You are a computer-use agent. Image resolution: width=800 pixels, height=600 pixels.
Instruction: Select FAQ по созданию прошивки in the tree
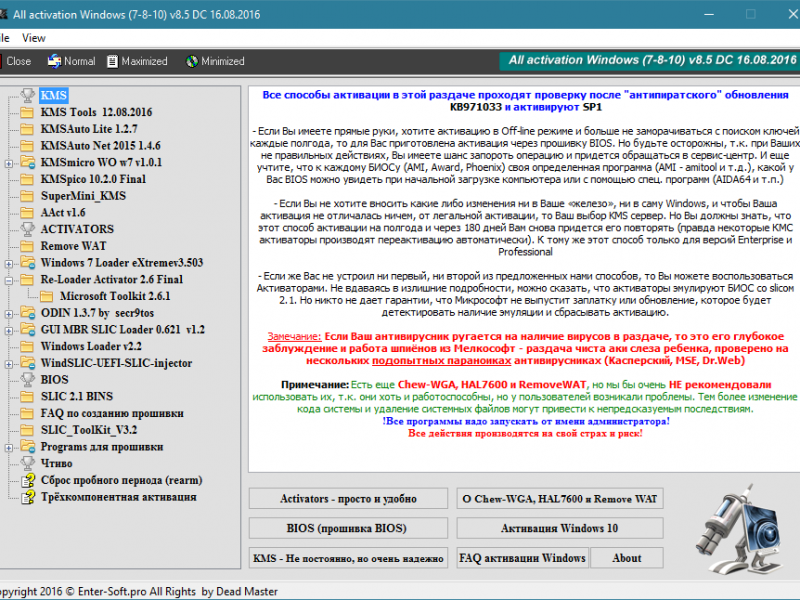pos(112,413)
